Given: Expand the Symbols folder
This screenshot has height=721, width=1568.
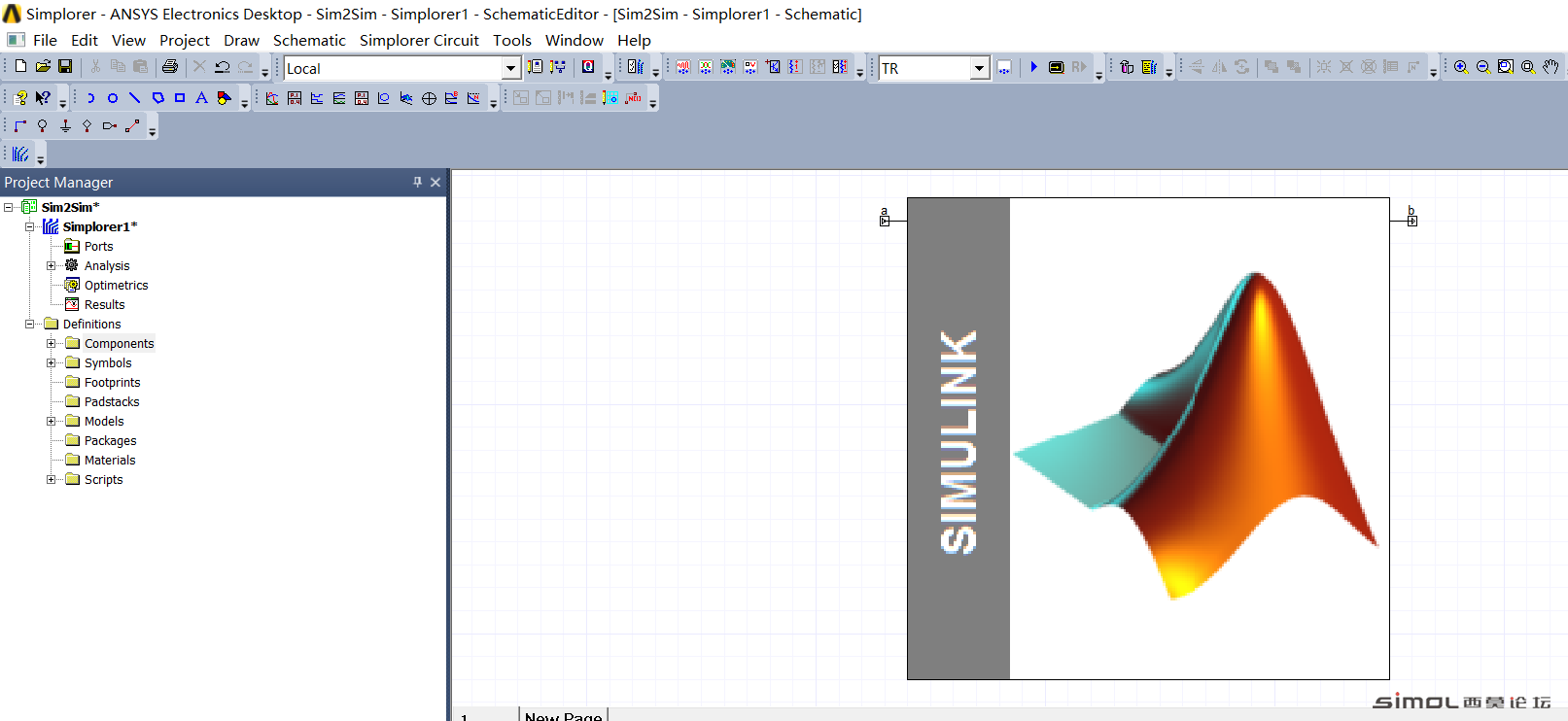Looking at the screenshot, I should point(52,362).
